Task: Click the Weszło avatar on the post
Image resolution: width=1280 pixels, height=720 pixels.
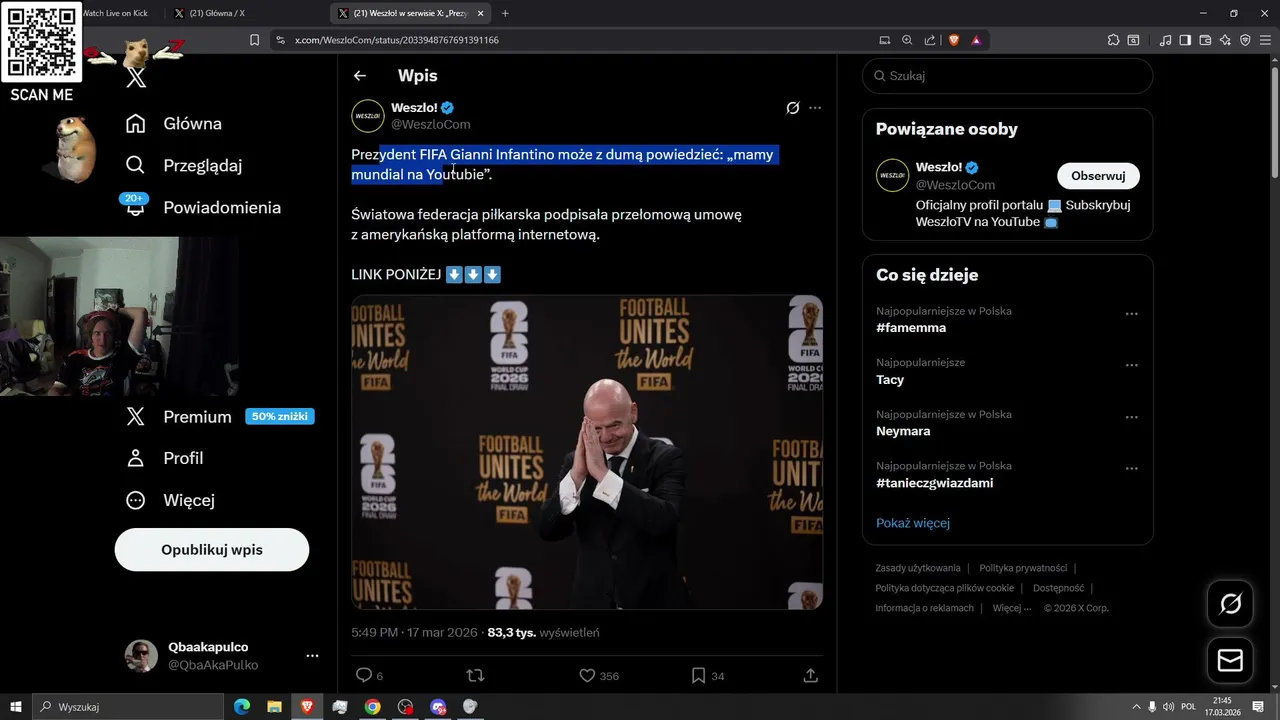Action: pyautogui.click(x=368, y=116)
